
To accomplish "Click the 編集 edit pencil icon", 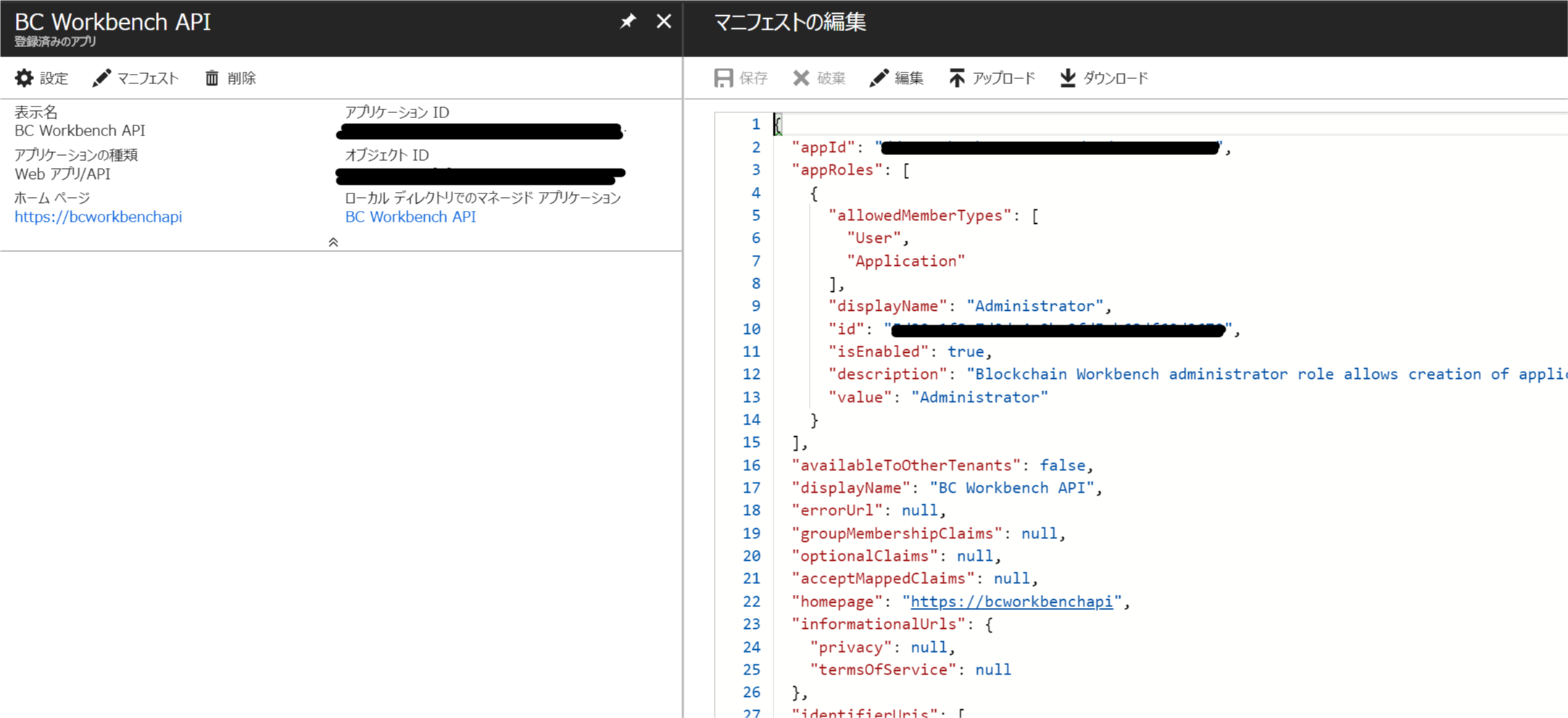I will pyautogui.click(x=879, y=78).
